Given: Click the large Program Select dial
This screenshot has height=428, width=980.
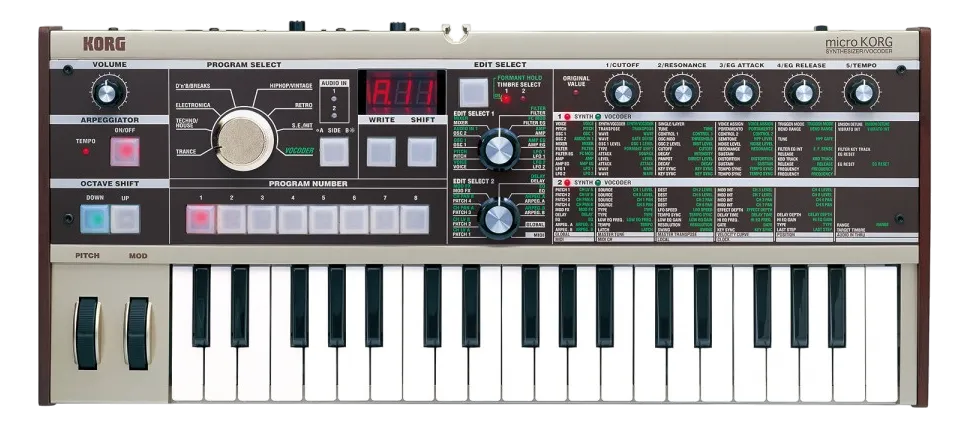Looking at the screenshot, I should coord(242,140).
